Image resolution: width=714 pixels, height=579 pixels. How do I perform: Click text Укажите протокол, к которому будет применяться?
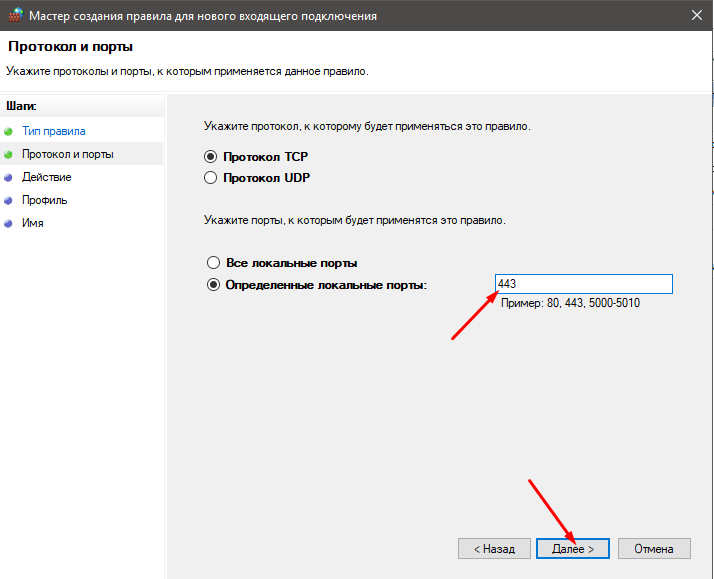click(367, 126)
